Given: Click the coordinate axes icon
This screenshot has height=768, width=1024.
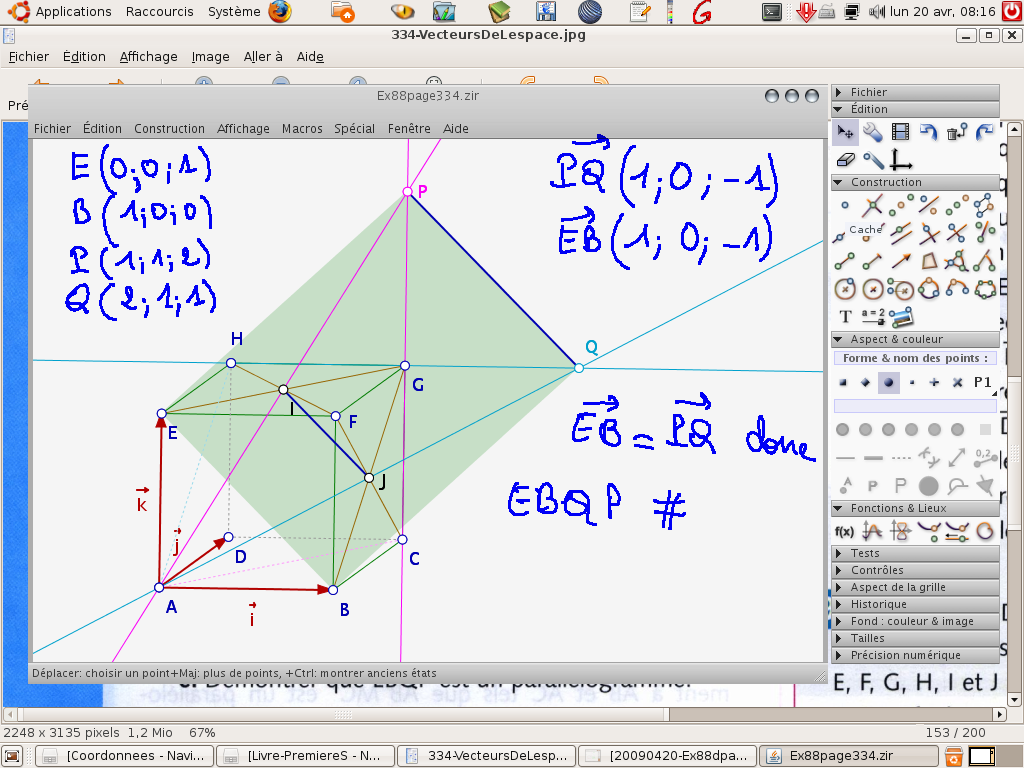Looking at the screenshot, I should tap(901, 160).
